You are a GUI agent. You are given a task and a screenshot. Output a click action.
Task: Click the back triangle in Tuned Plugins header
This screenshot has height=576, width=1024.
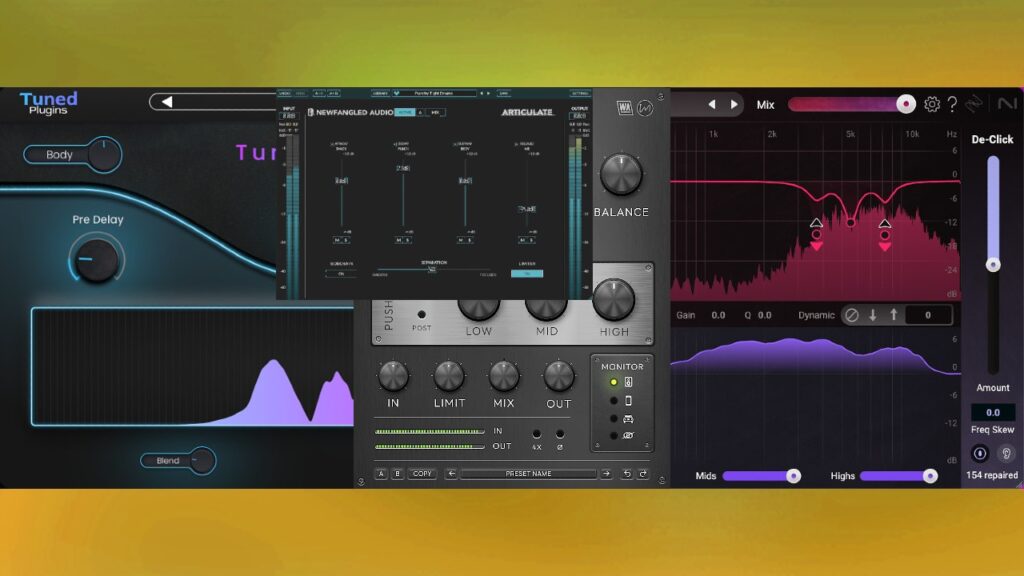[167, 102]
